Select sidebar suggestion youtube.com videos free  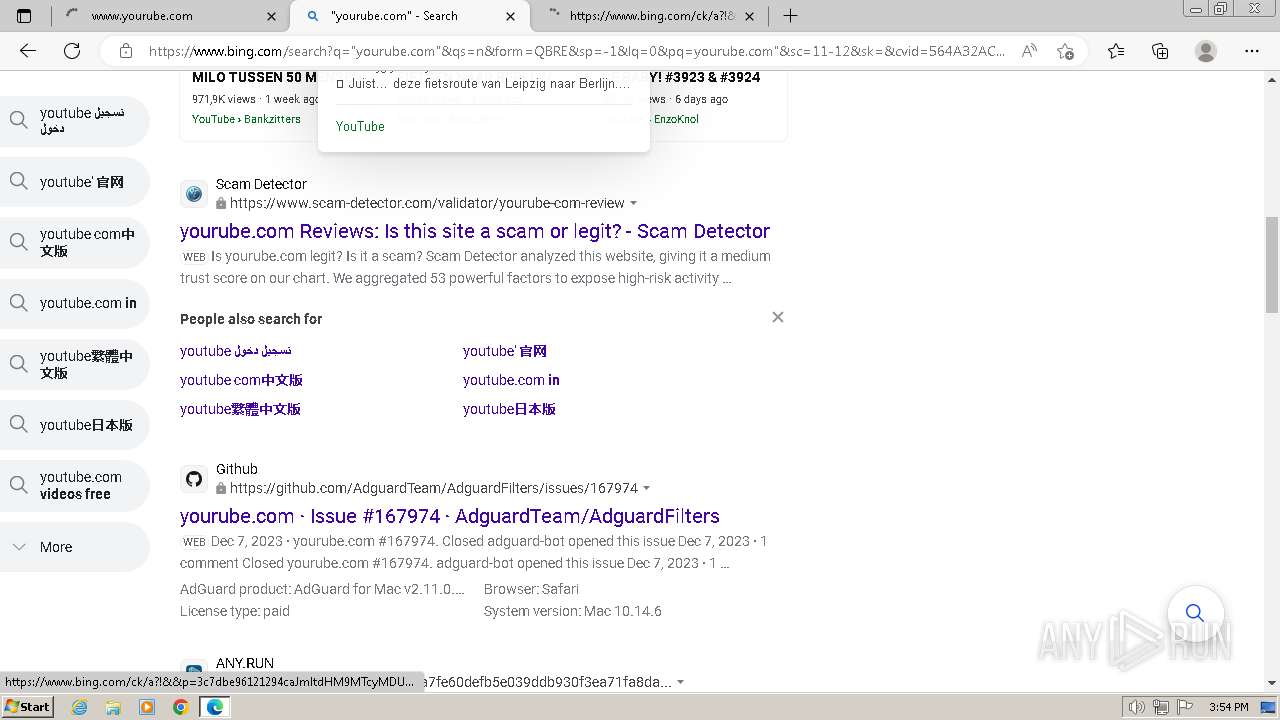click(75, 486)
